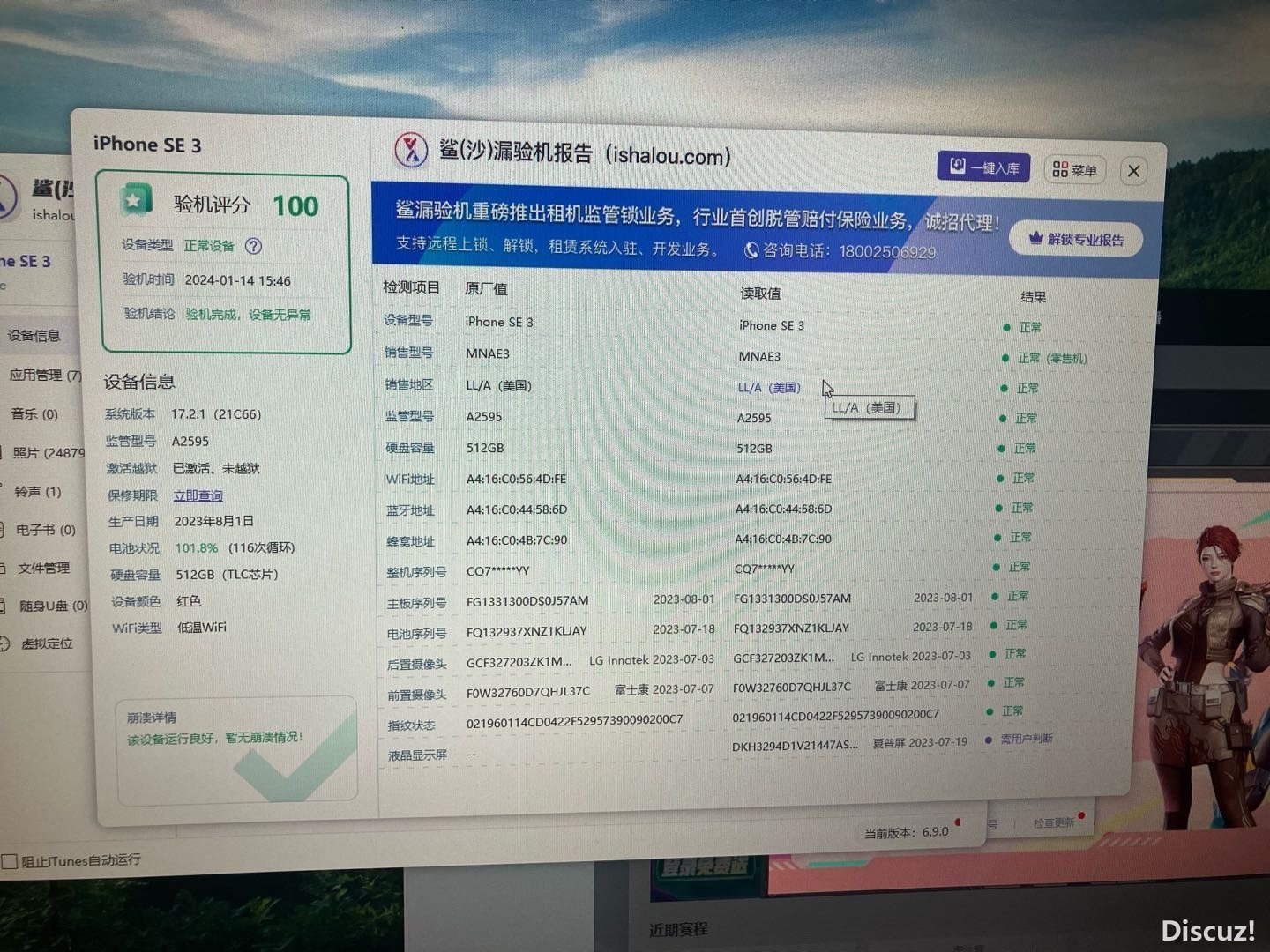Click the 一键入库 button
Viewport: 1270px width, 952px height.
pyautogui.click(x=983, y=167)
